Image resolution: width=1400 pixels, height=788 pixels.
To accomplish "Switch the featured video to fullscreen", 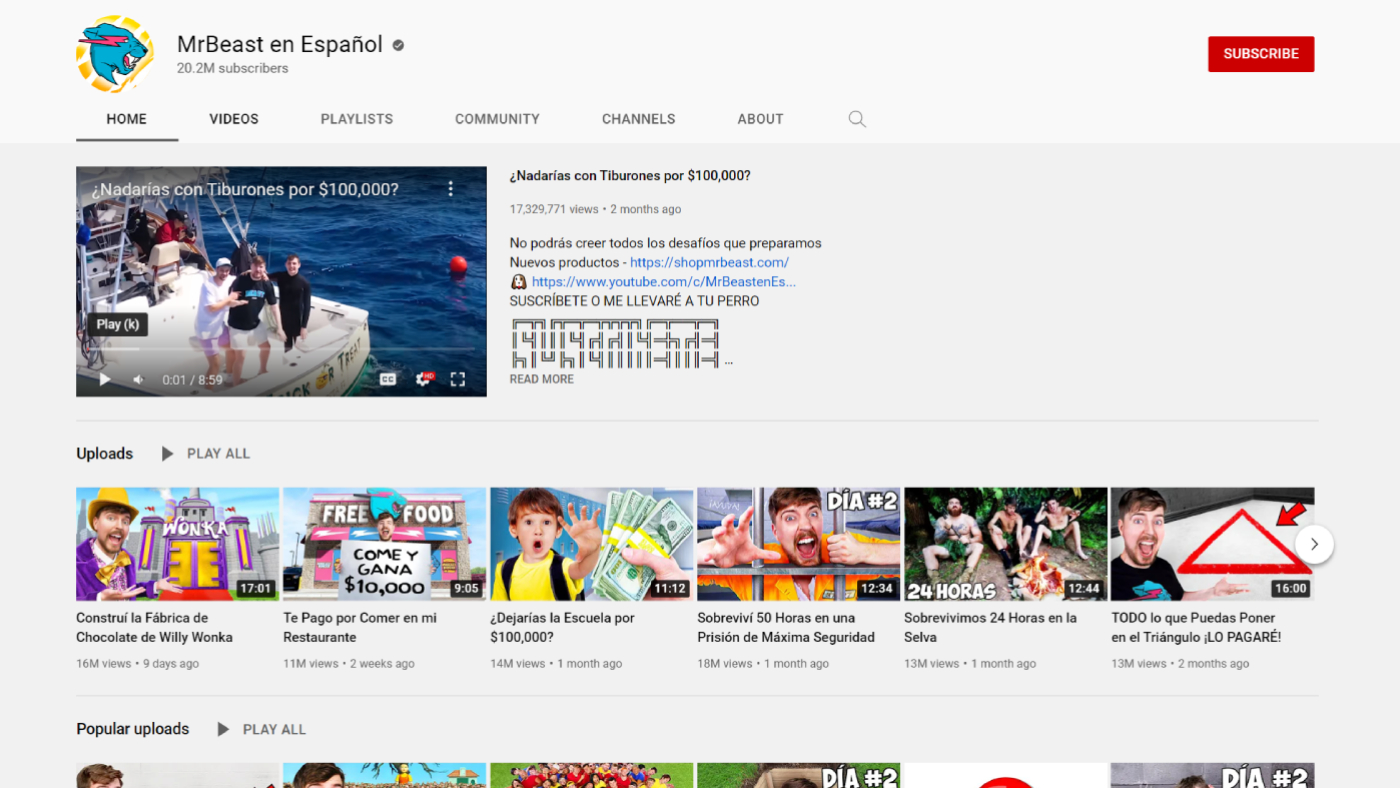I will [458, 379].
